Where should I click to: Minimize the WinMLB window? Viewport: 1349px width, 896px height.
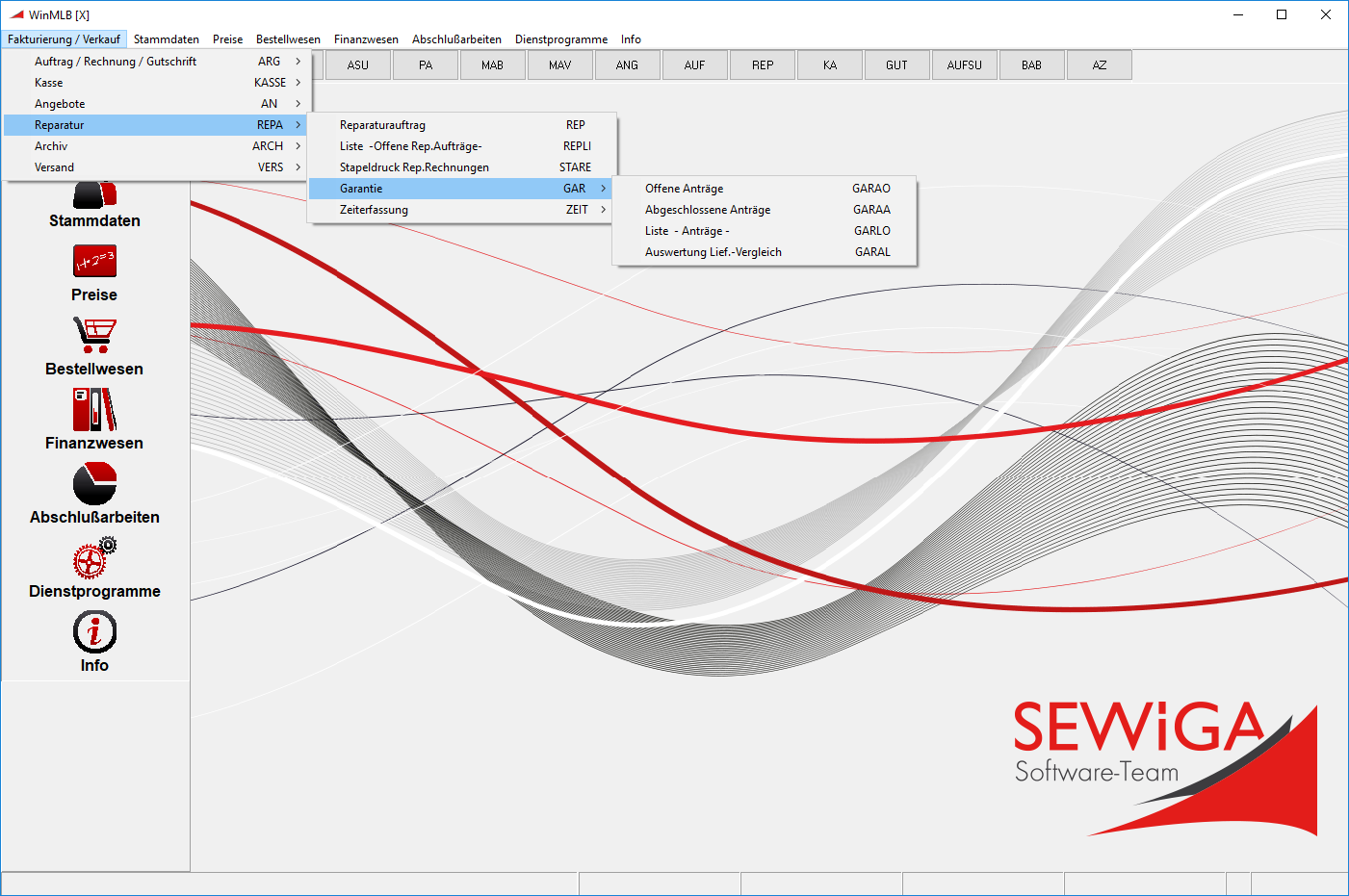1238,14
